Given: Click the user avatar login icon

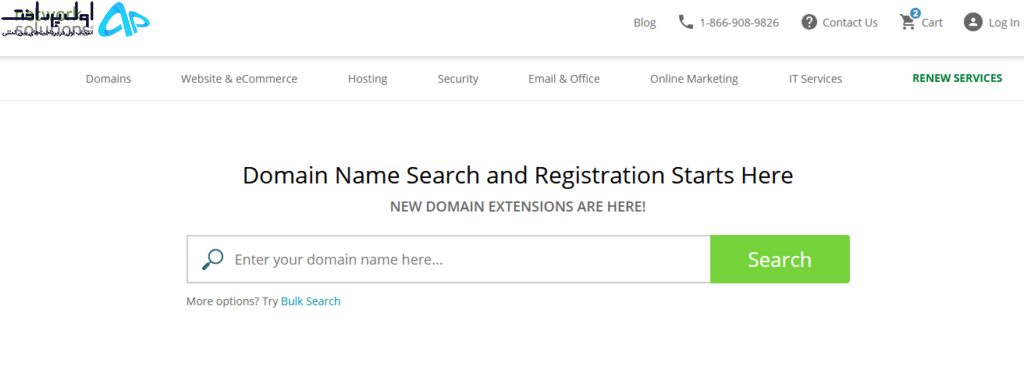Looking at the screenshot, I should (x=973, y=22).
